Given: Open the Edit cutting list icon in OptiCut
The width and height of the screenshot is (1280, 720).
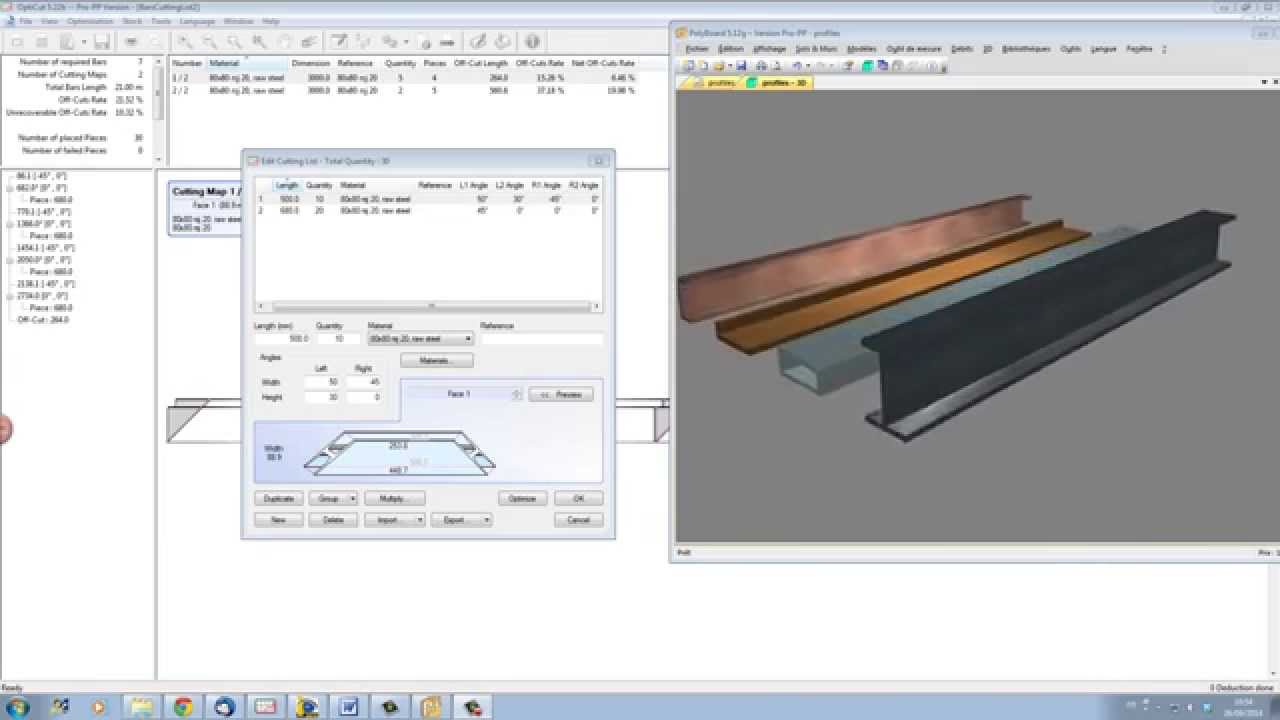Looking at the screenshot, I should [x=340, y=42].
